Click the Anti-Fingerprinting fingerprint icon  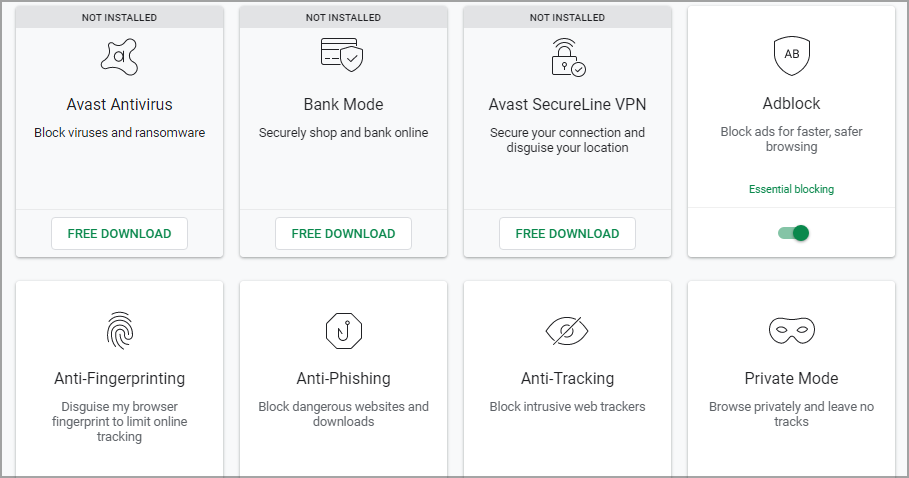coord(119,330)
